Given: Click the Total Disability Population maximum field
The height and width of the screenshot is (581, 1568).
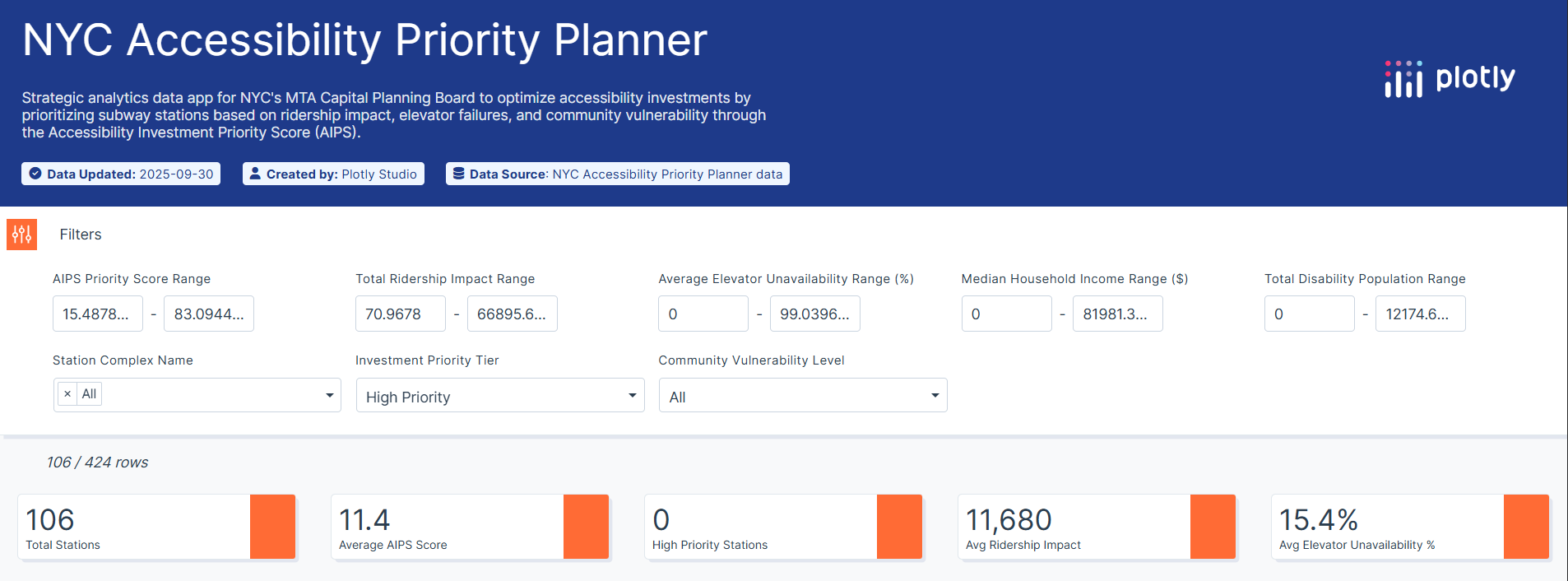Looking at the screenshot, I should tap(1420, 314).
